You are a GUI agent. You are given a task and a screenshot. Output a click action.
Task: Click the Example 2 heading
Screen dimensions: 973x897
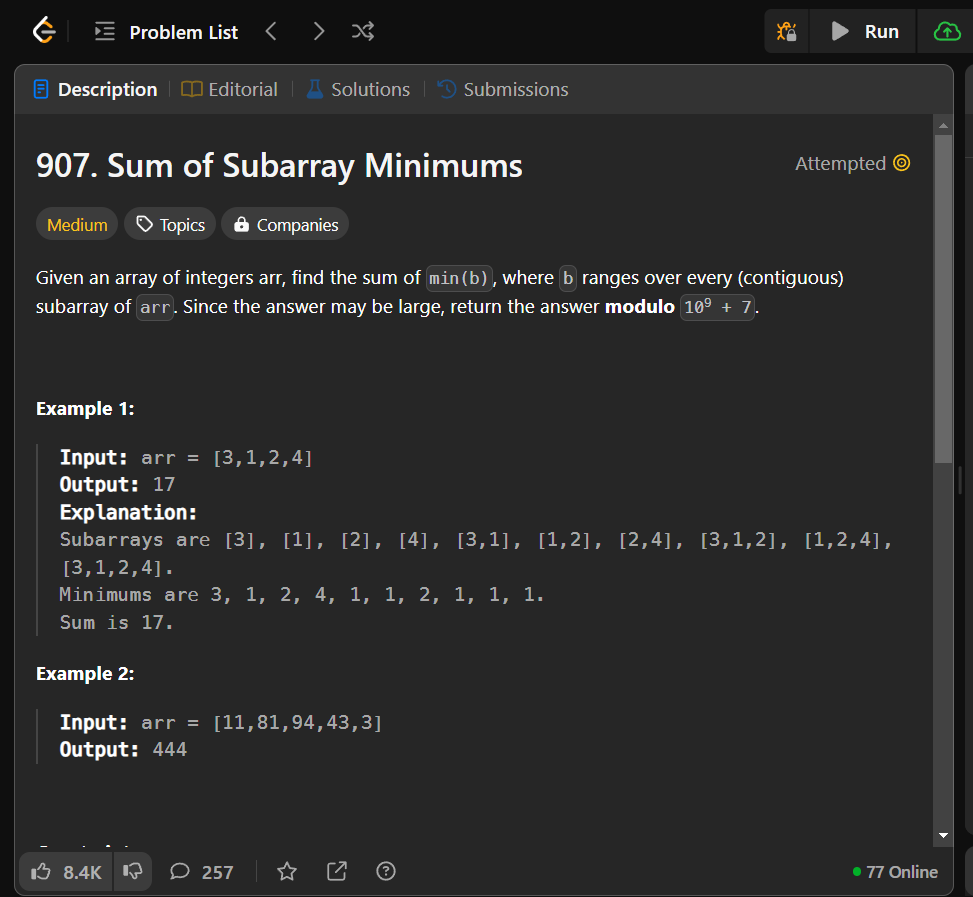tap(85, 674)
